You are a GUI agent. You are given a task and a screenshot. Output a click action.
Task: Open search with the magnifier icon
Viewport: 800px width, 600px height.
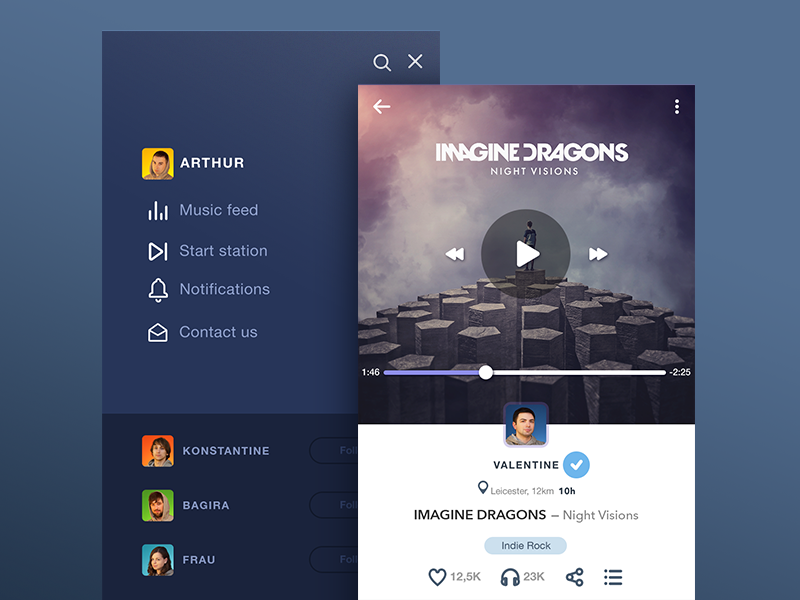tap(382, 62)
